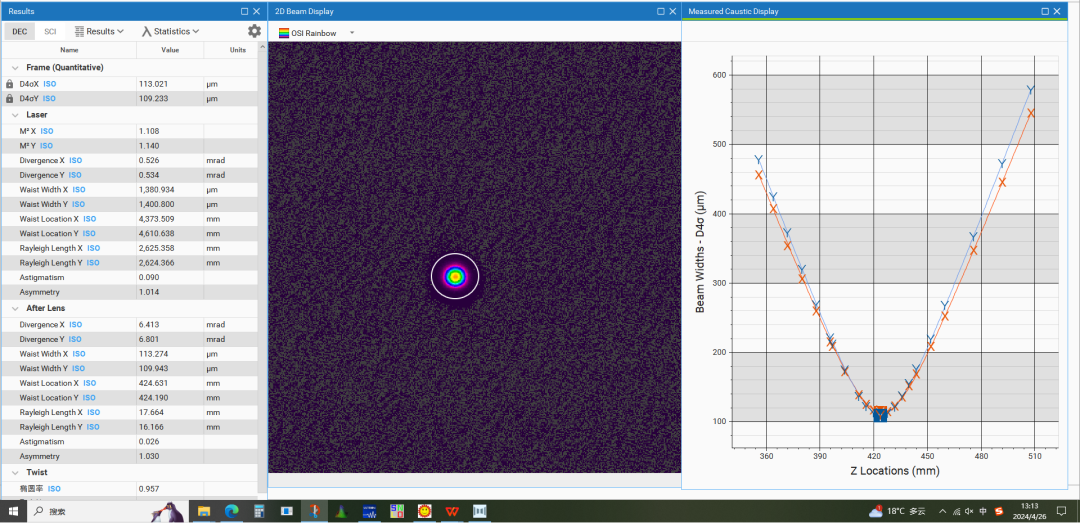Click the weather widget showing 18°C
Screen dimensions: 1080x523
point(897,511)
